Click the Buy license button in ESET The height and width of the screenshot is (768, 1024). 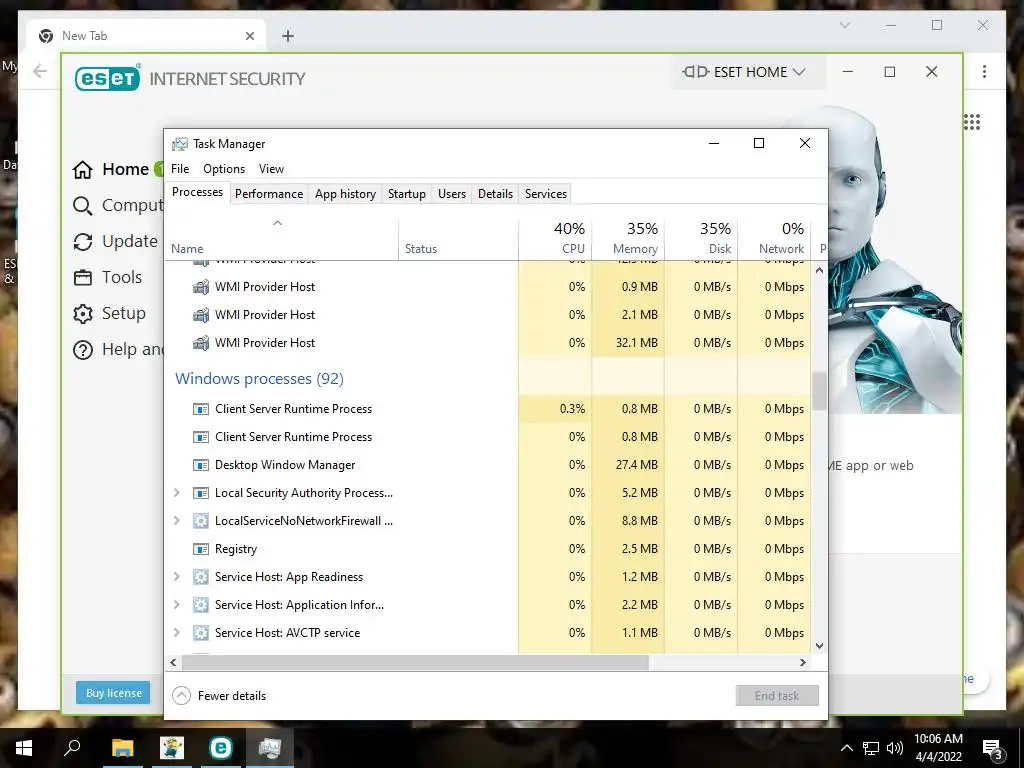[x=114, y=694]
